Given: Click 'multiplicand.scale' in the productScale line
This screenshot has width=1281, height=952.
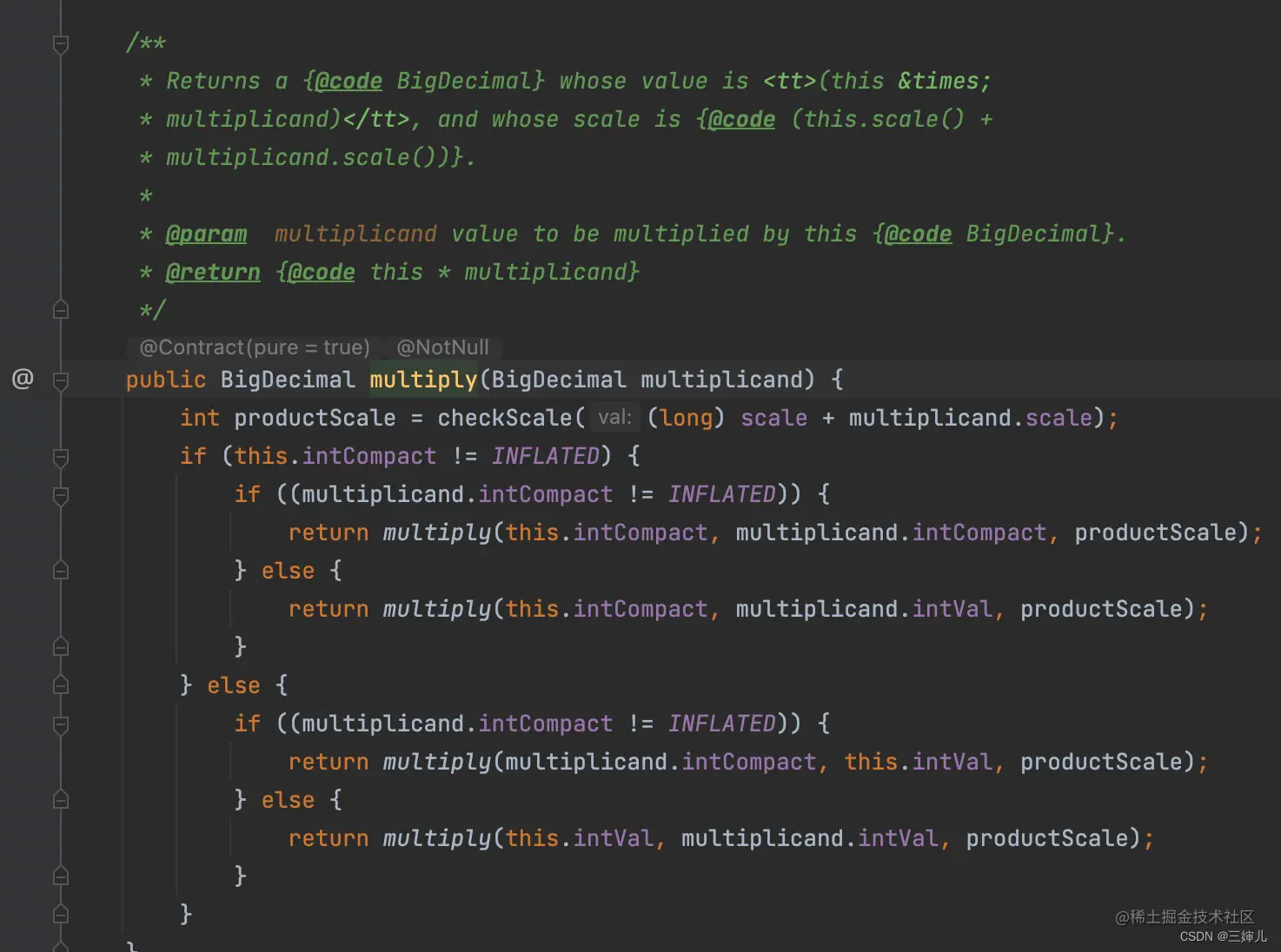Looking at the screenshot, I should 970,418.
